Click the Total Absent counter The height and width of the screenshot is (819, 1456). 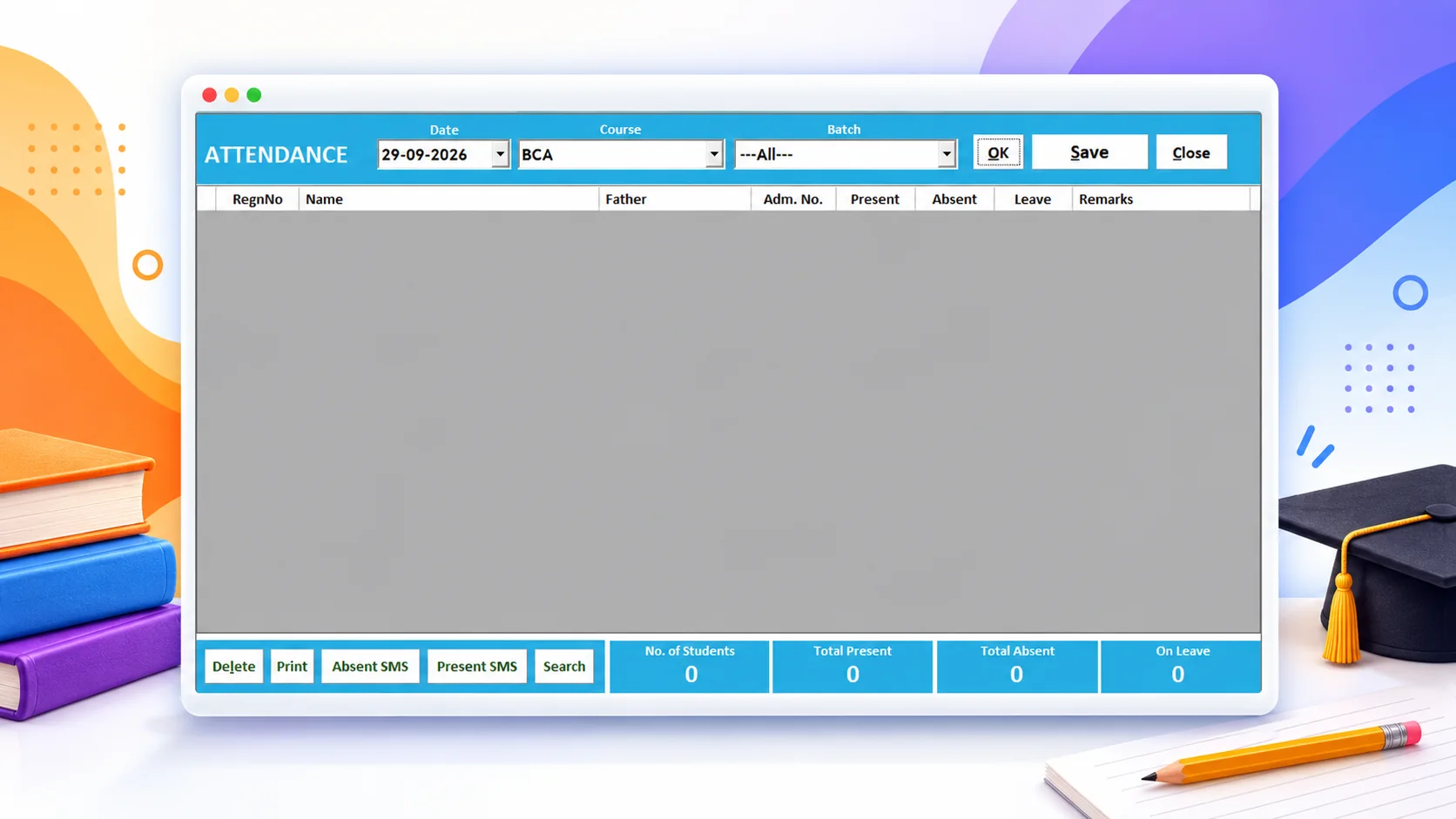[1017, 667]
